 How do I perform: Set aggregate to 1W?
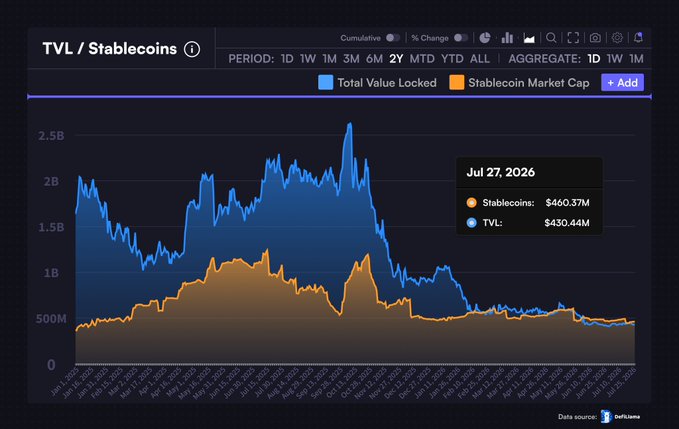pyautogui.click(x=614, y=59)
